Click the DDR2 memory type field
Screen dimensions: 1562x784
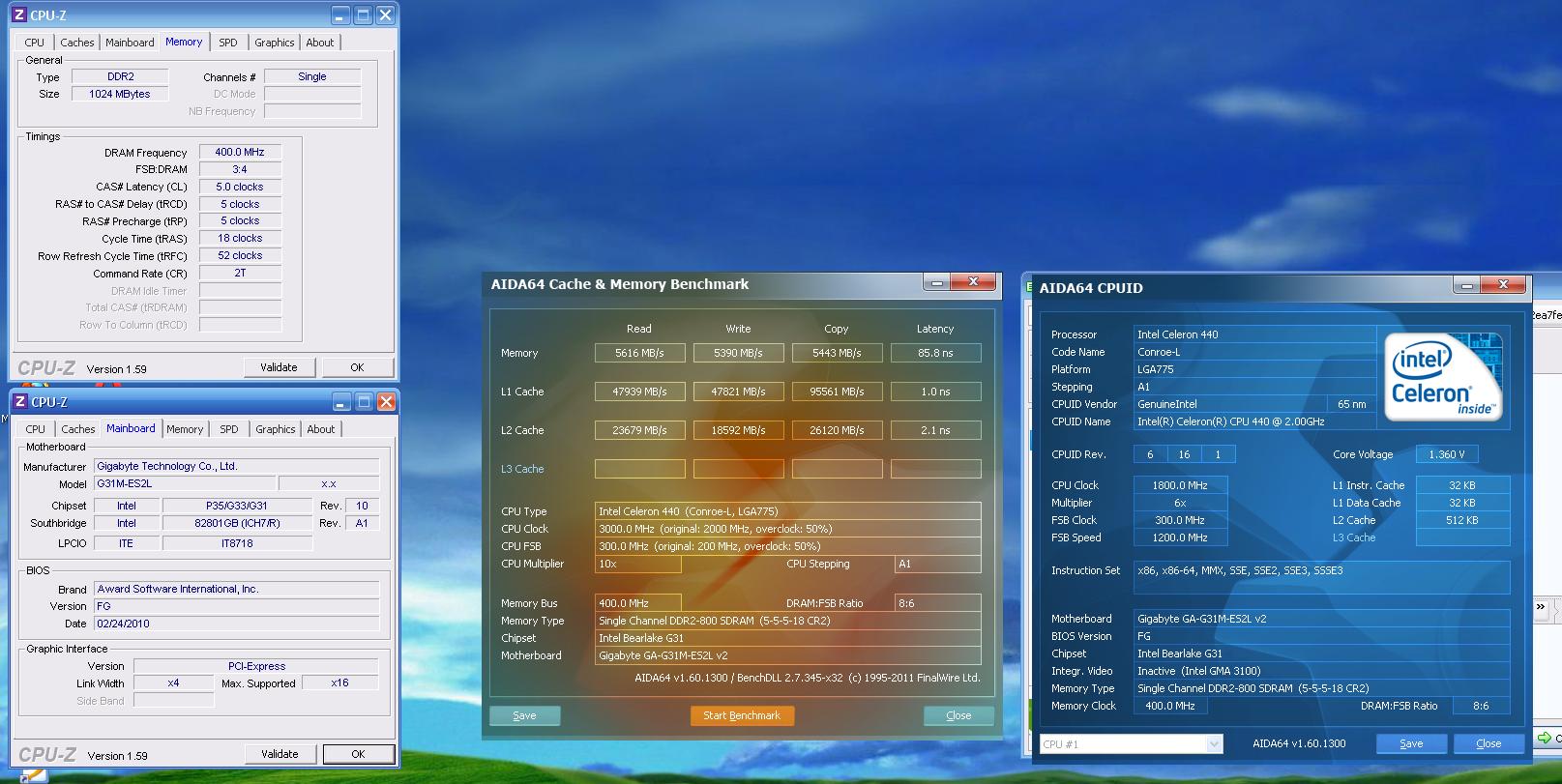point(121,76)
